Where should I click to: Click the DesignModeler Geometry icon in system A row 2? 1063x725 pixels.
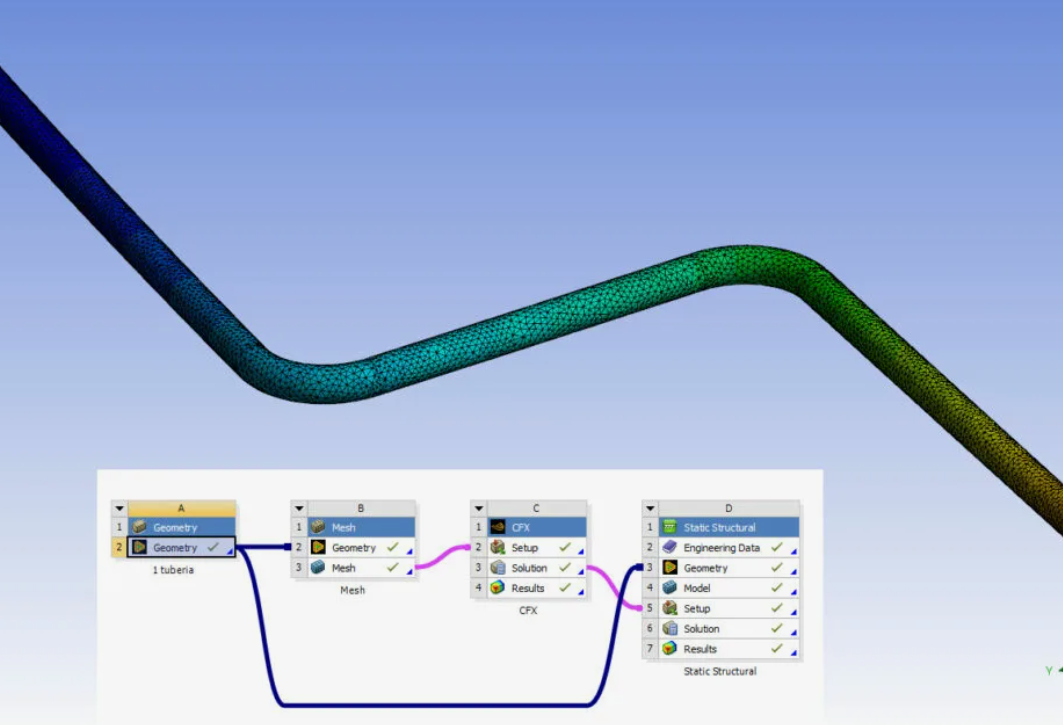(140, 547)
